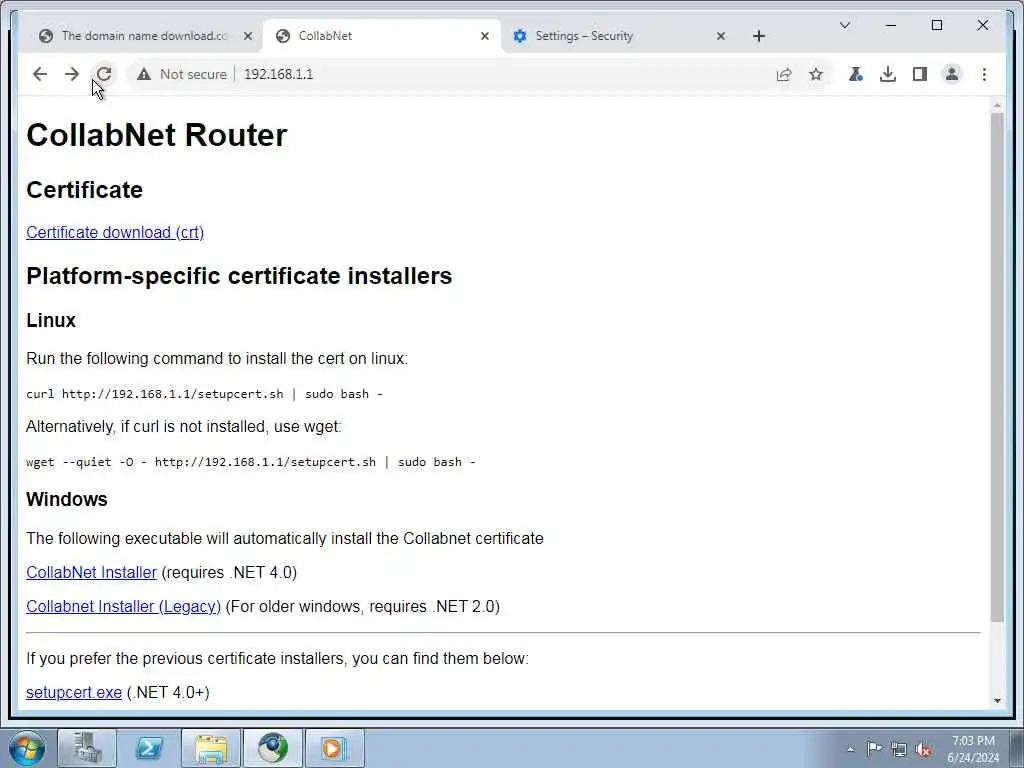Switch to 'The domain name download.com' tab

click(144, 36)
